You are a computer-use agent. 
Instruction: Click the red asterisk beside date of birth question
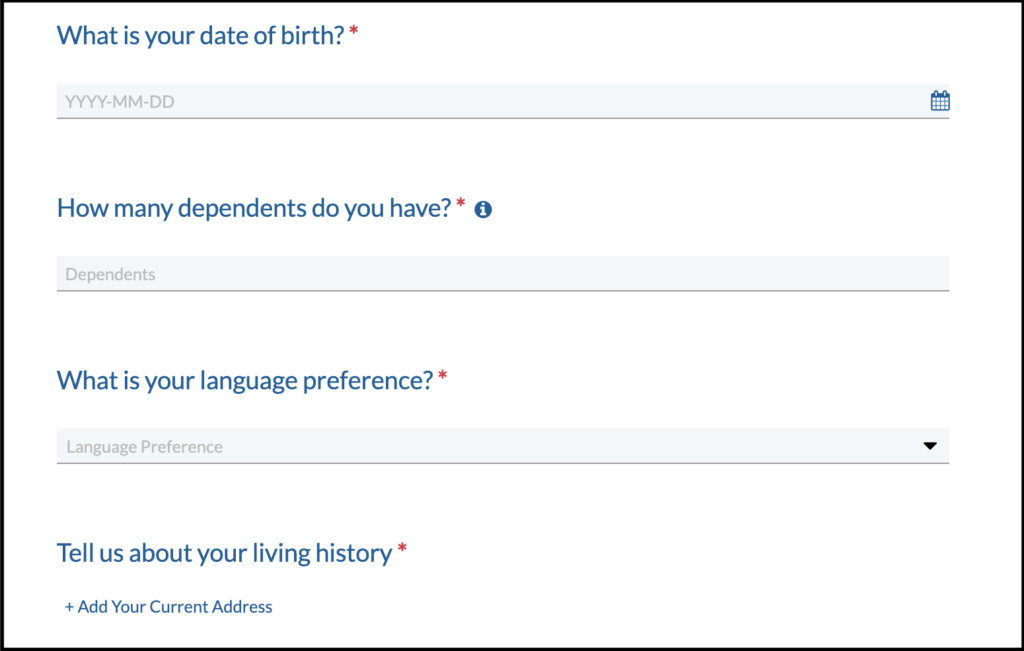coord(354,33)
